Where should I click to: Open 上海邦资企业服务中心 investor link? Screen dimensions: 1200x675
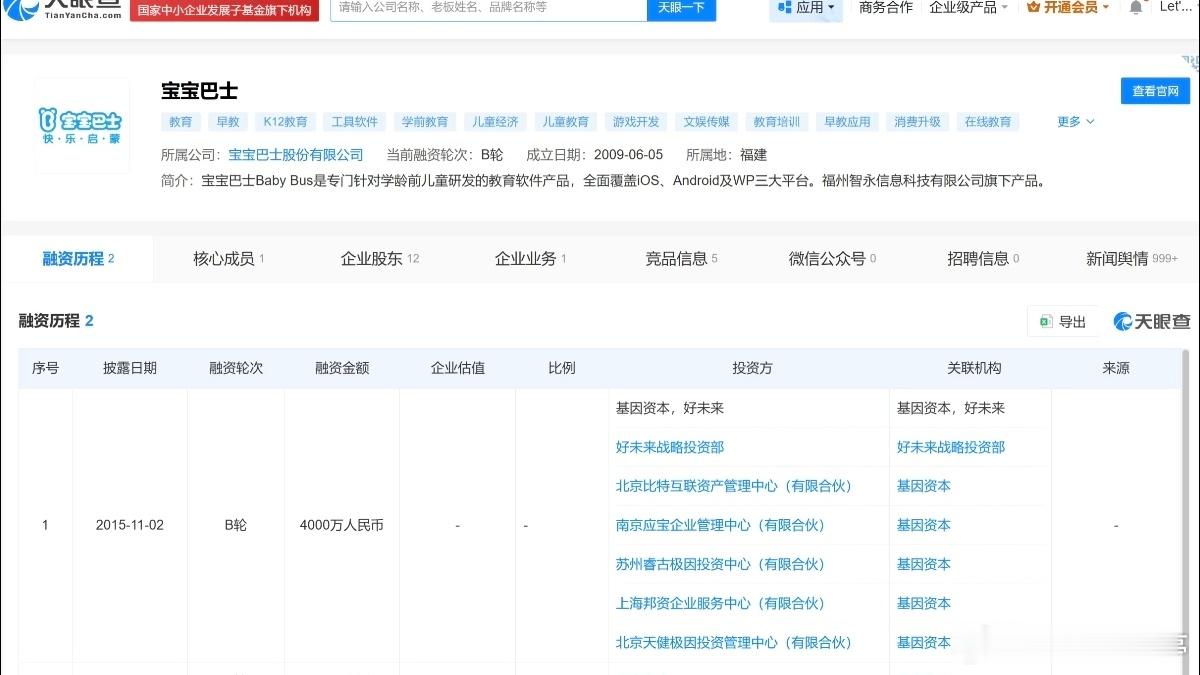point(720,603)
